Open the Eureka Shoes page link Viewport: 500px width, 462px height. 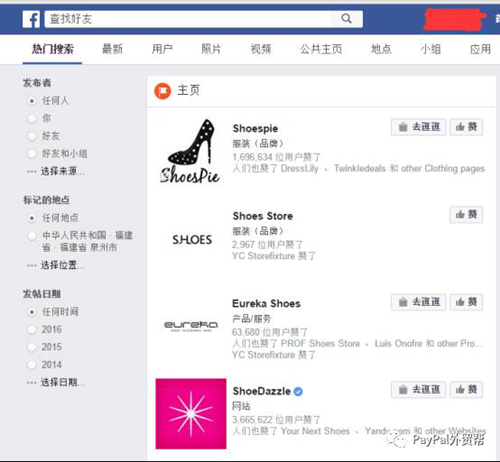(266, 304)
